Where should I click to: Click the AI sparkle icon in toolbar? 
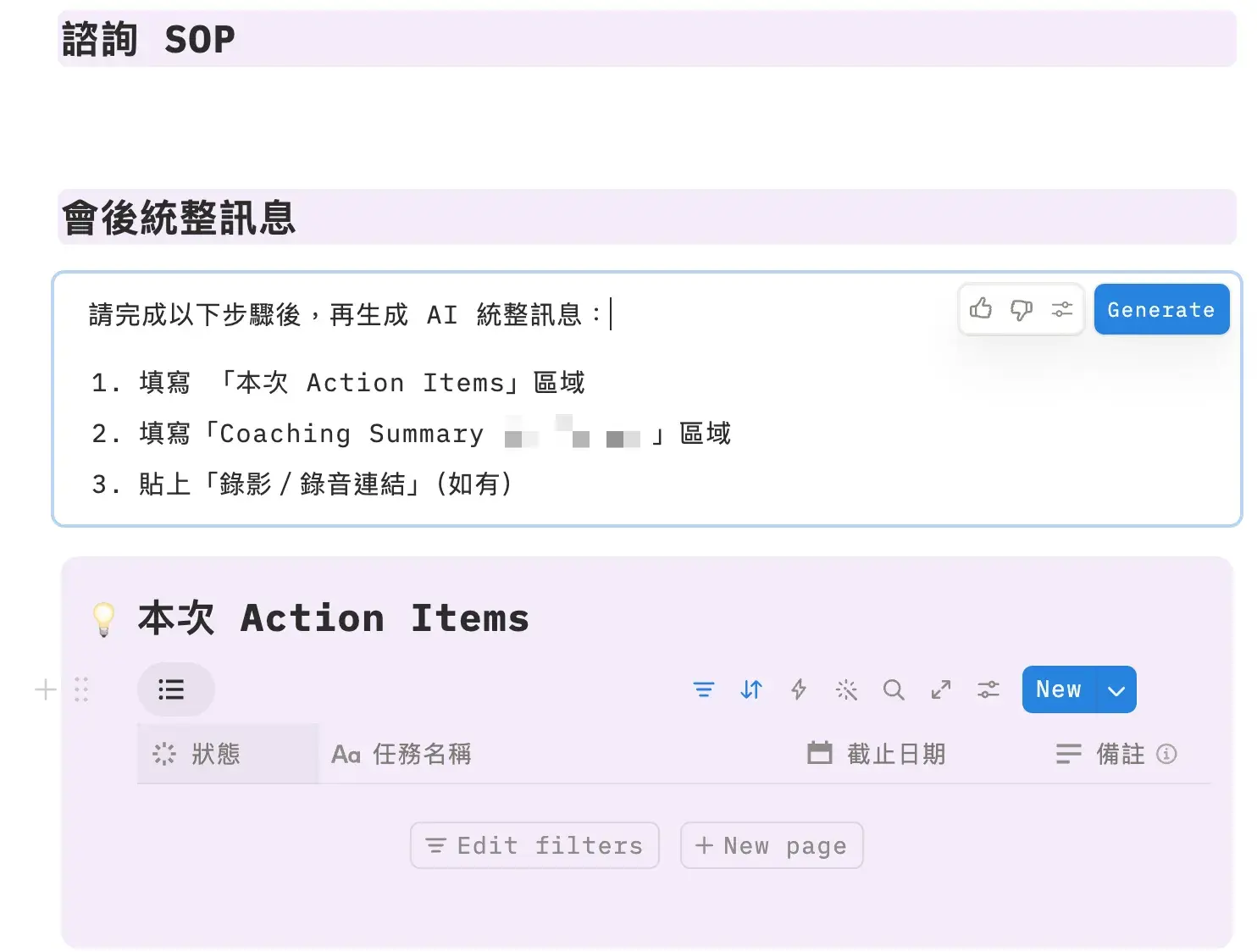coord(846,689)
